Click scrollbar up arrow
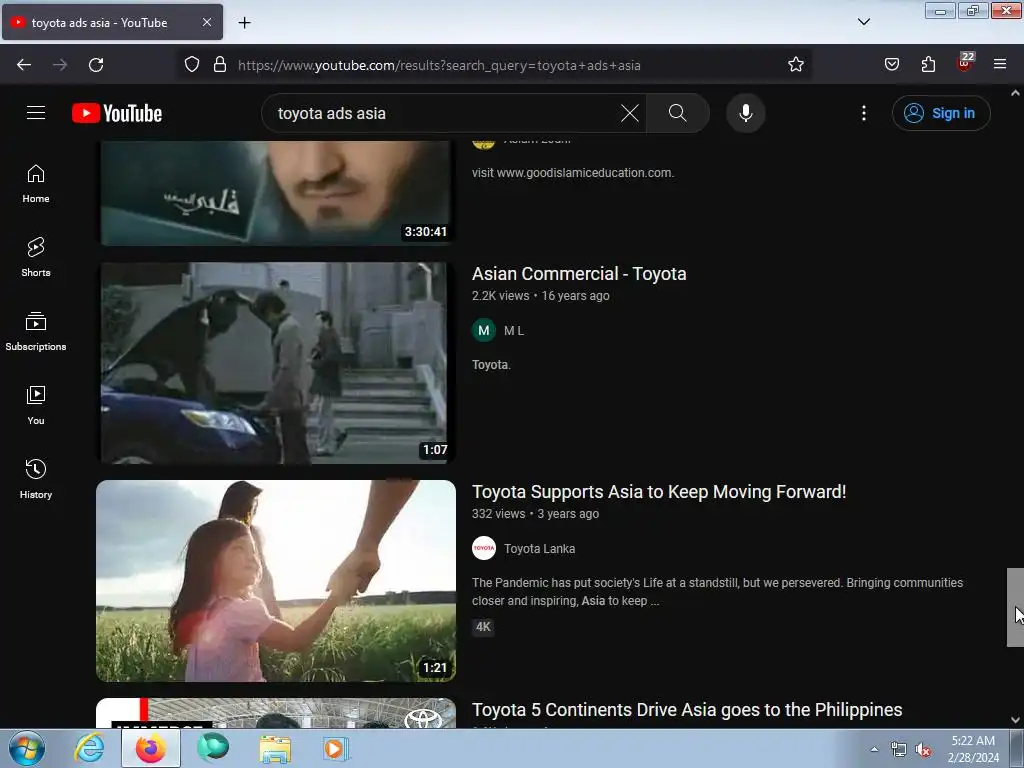Viewport: 1024px width, 768px height. click(x=1015, y=93)
